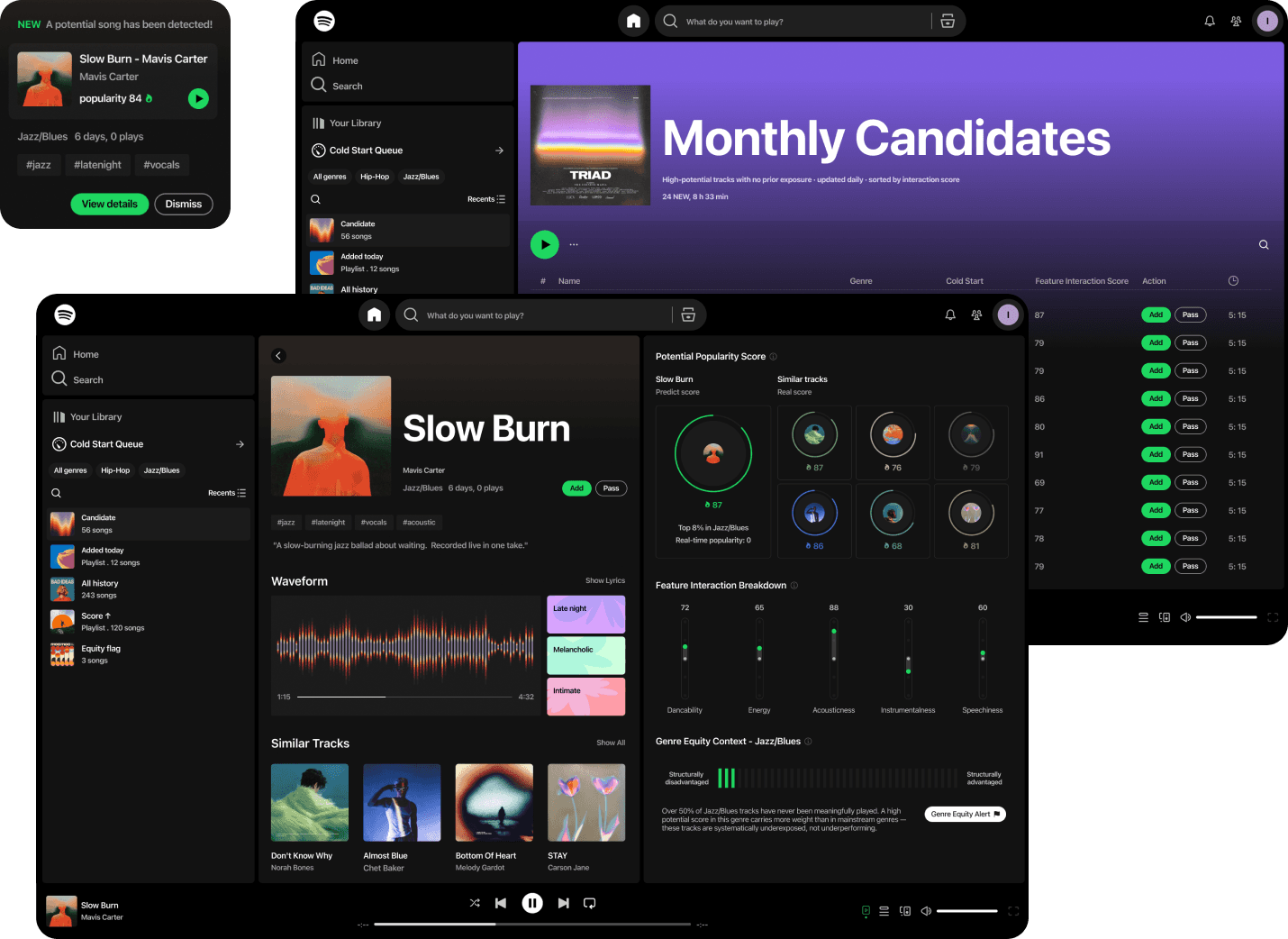Mute with the speaker icon in the front player bar

[x=926, y=911]
